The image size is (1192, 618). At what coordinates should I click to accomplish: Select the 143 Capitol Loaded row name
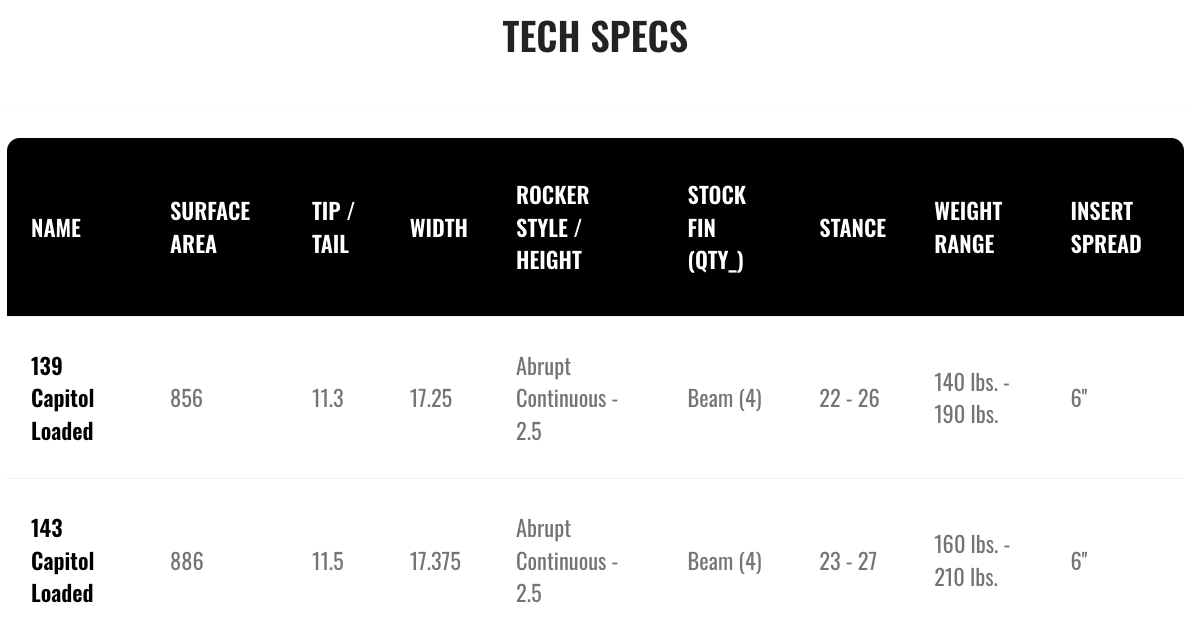[x=62, y=561]
